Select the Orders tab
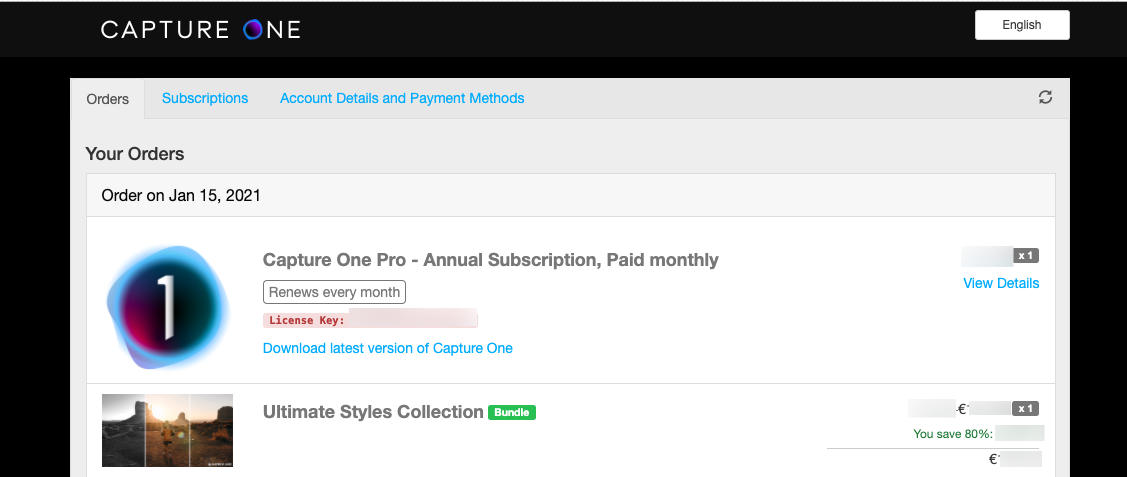Image resolution: width=1127 pixels, height=477 pixels. (108, 99)
